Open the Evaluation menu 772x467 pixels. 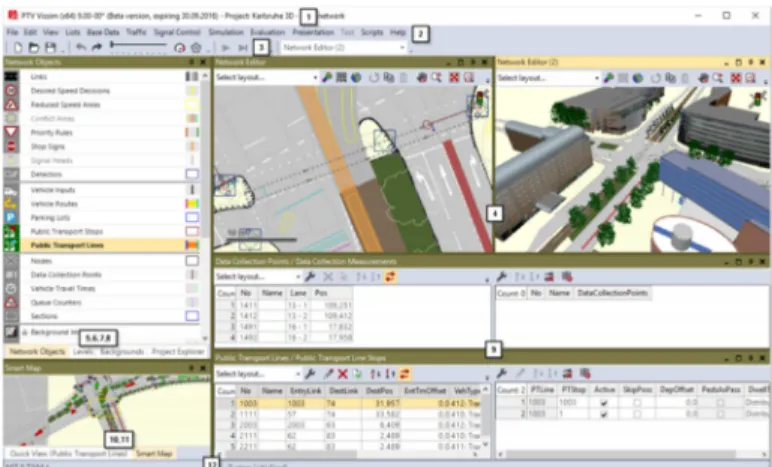click(x=267, y=32)
